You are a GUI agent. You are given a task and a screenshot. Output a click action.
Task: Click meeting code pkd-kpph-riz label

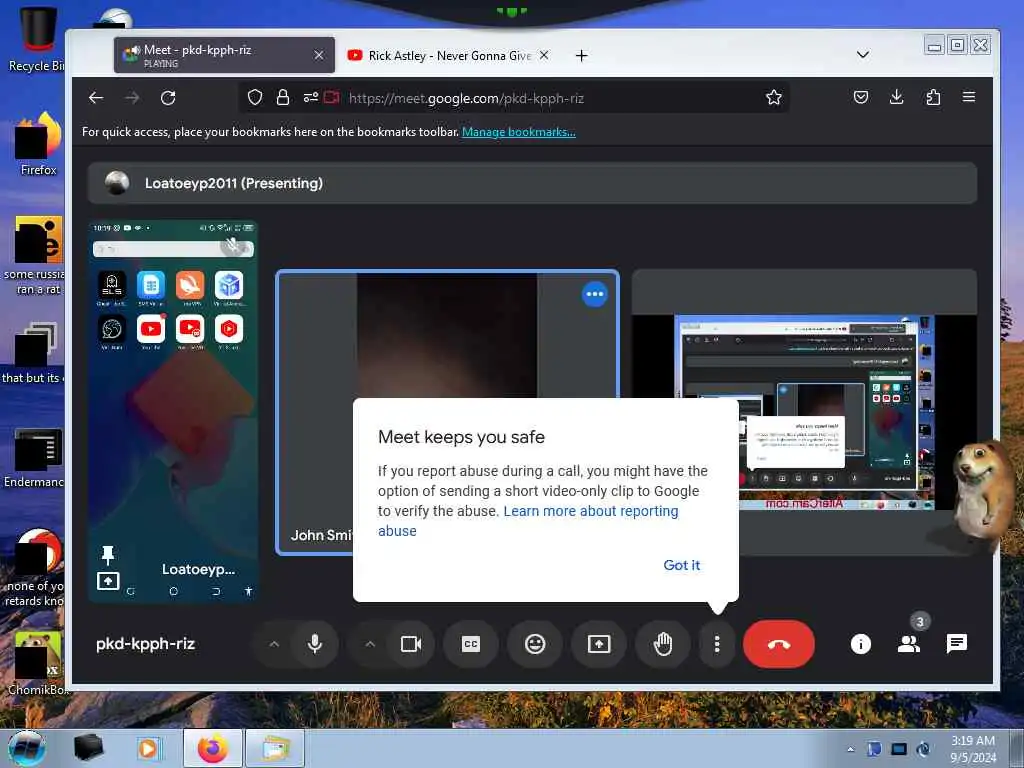tap(146, 644)
